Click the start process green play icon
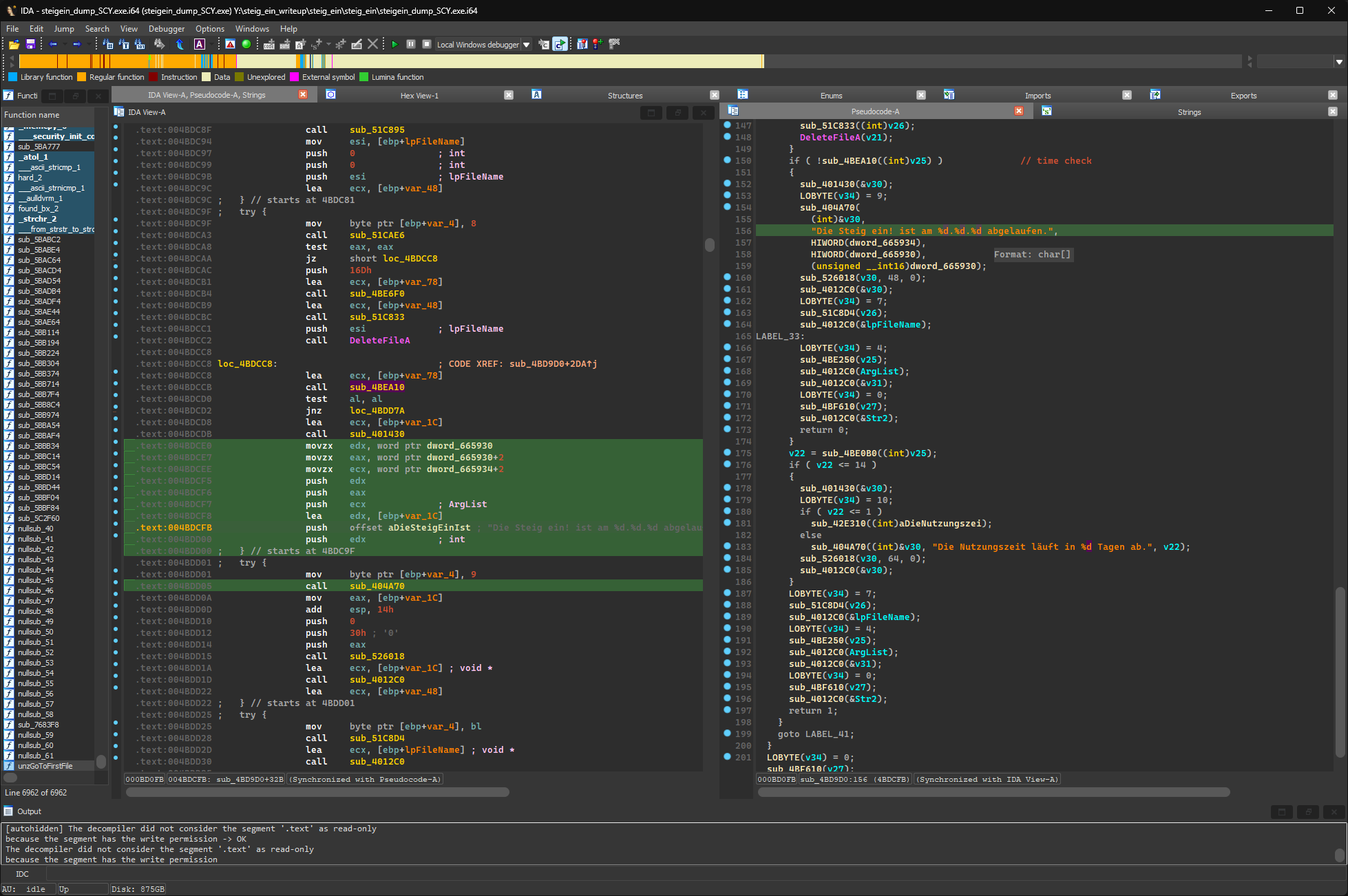1348x896 pixels. [394, 44]
